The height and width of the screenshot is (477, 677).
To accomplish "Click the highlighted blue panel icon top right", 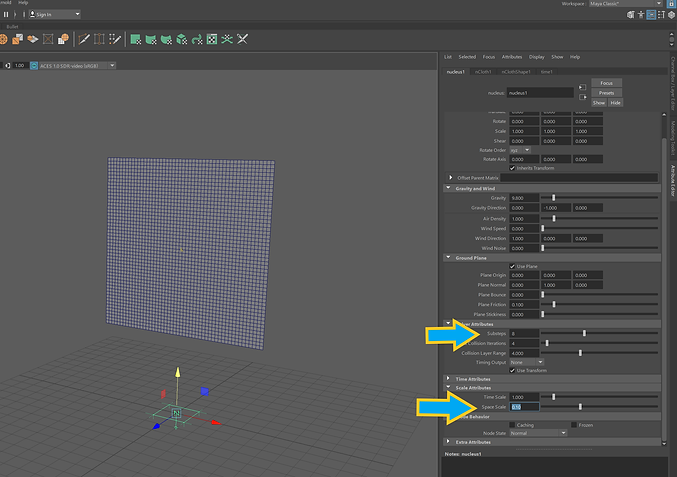I will 651,15.
